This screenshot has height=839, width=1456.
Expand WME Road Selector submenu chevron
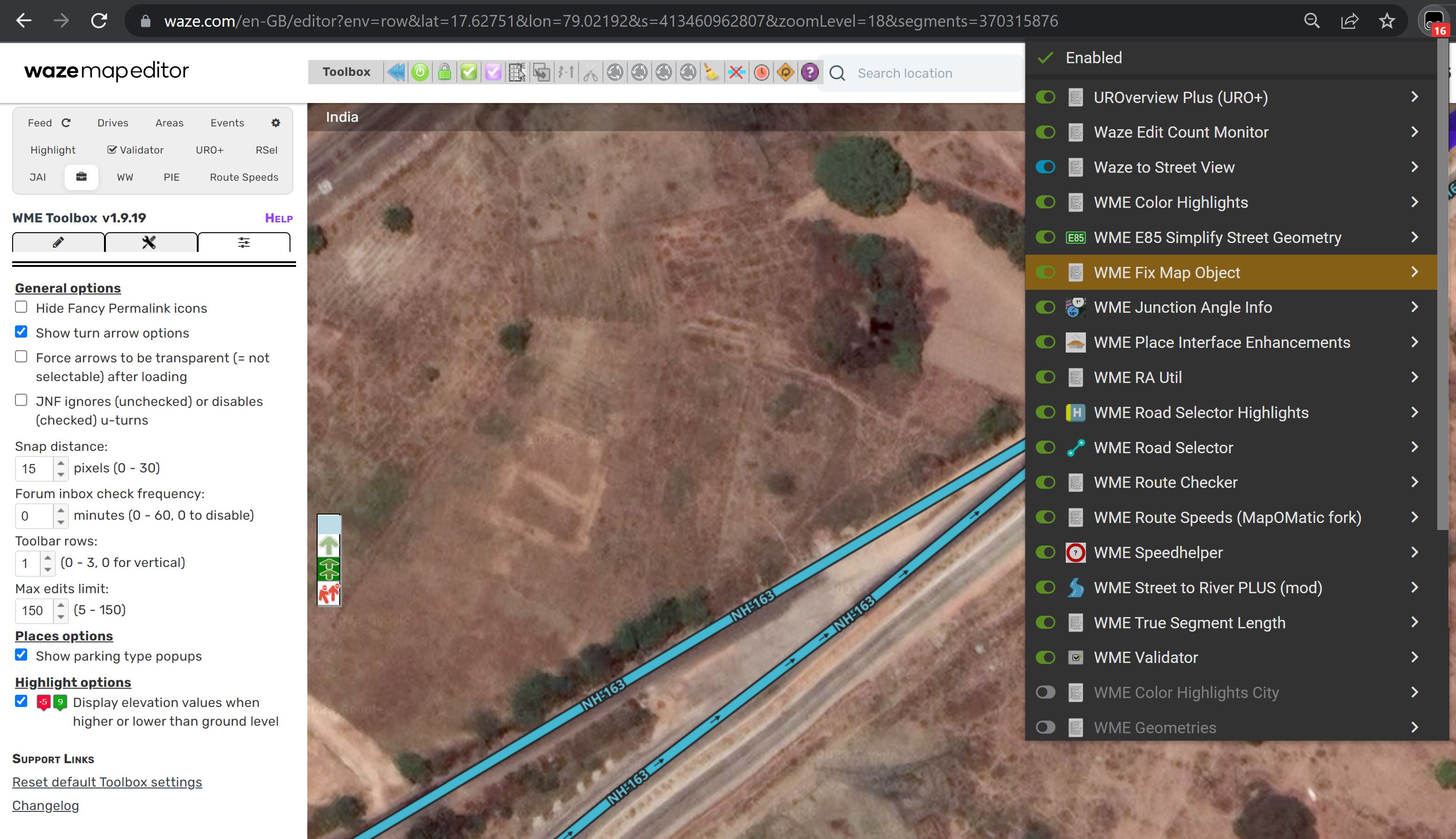click(x=1414, y=447)
